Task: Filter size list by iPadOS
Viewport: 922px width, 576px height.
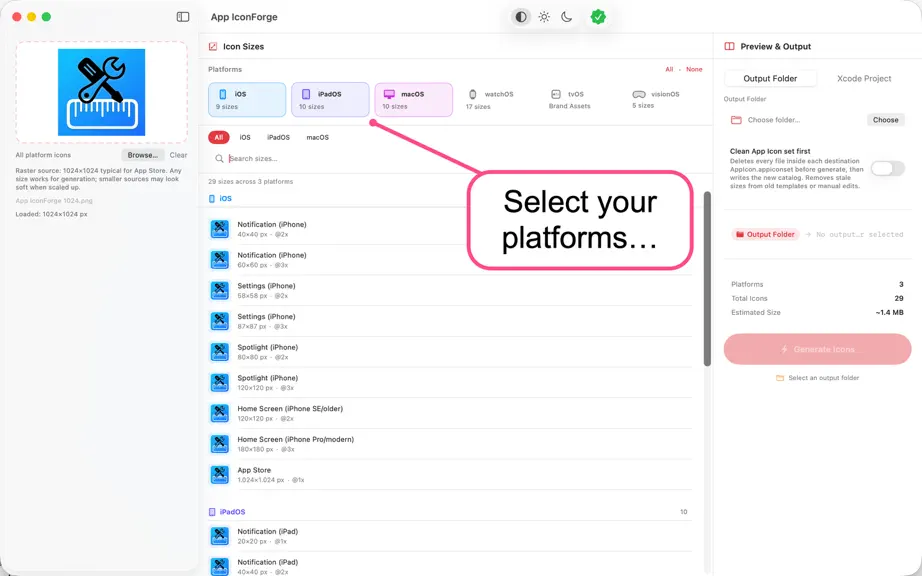Action: pyautogui.click(x=278, y=138)
